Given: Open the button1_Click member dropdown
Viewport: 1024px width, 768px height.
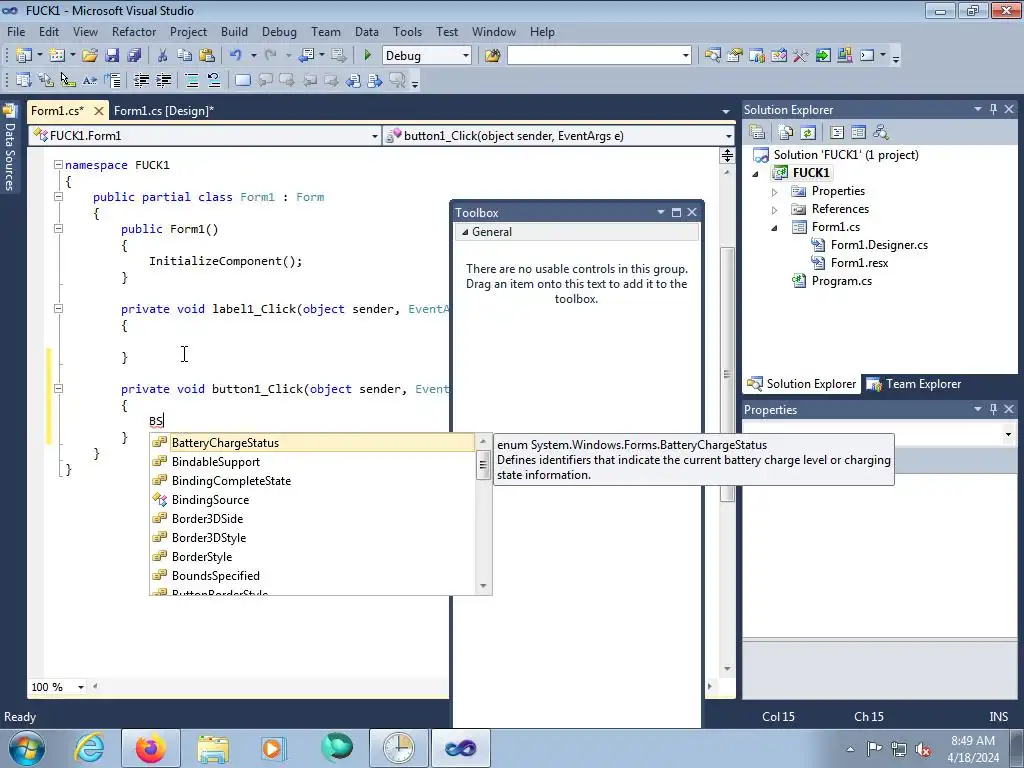Looking at the screenshot, I should 728,136.
